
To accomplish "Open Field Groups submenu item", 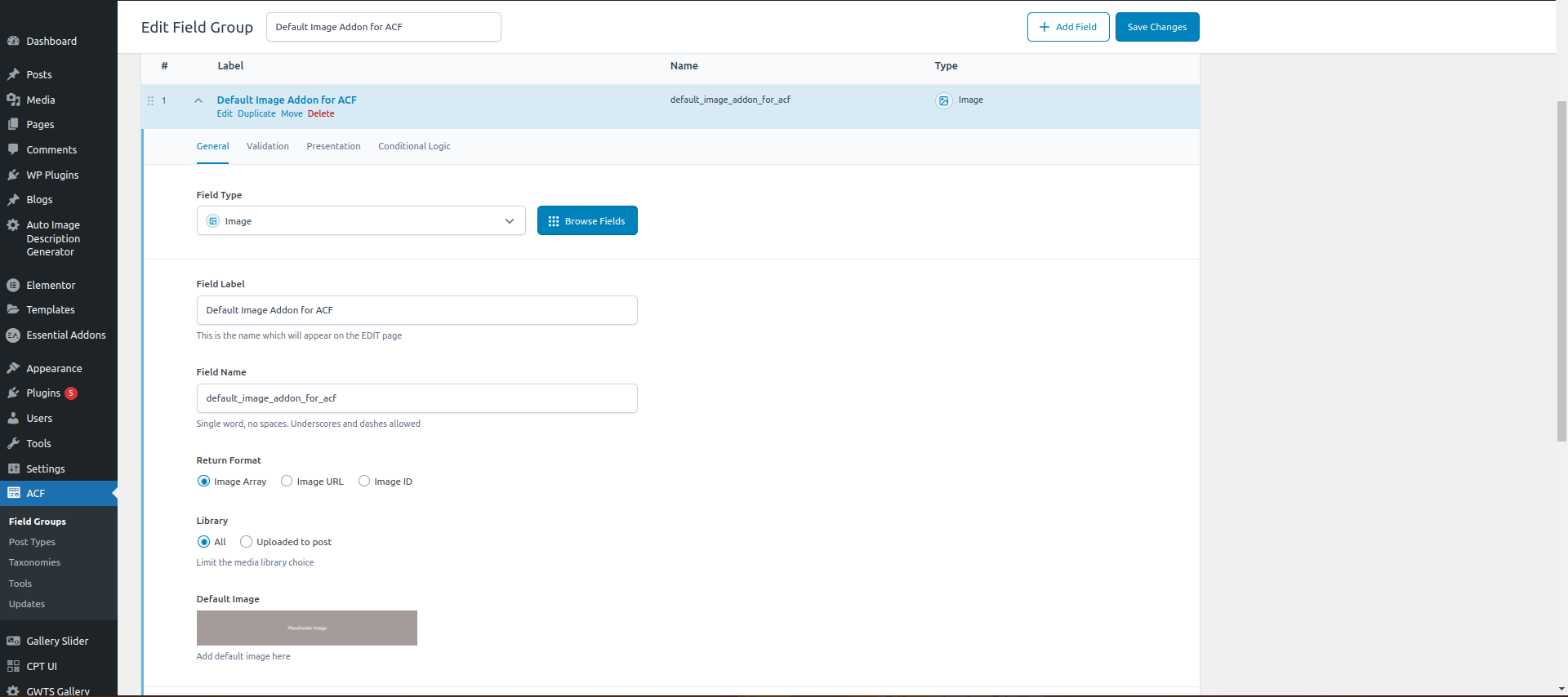I will (38, 522).
